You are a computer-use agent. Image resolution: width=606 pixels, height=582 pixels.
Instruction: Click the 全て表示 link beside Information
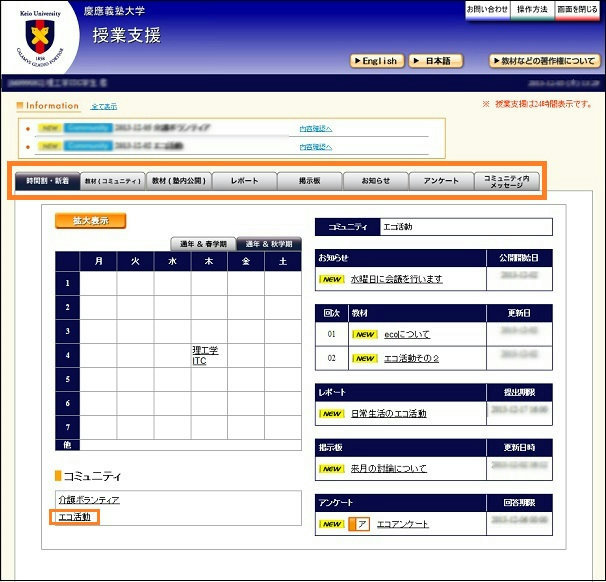point(104,106)
